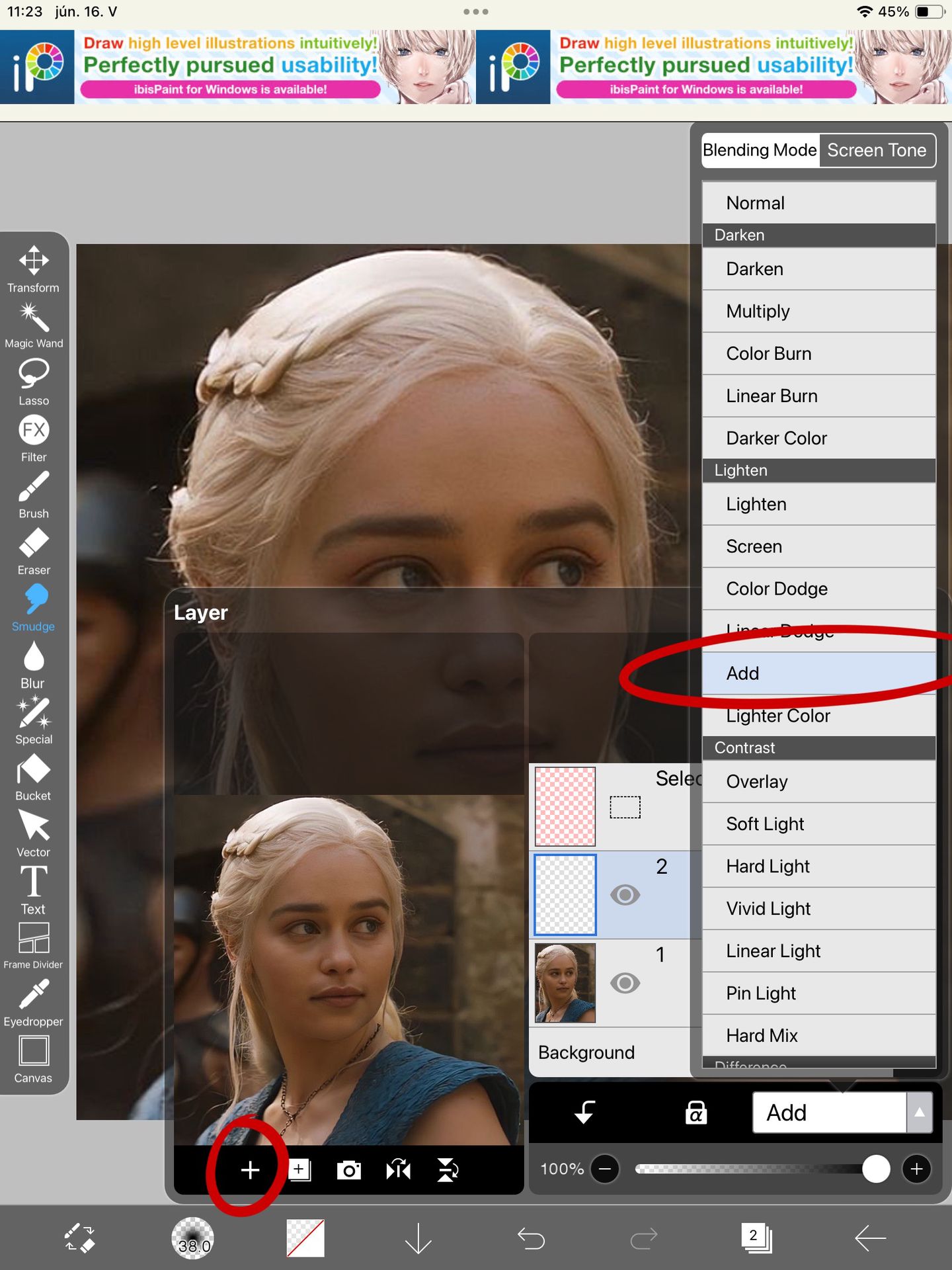Select the Text tool
Screen dimensions: 952x1270
(34, 890)
